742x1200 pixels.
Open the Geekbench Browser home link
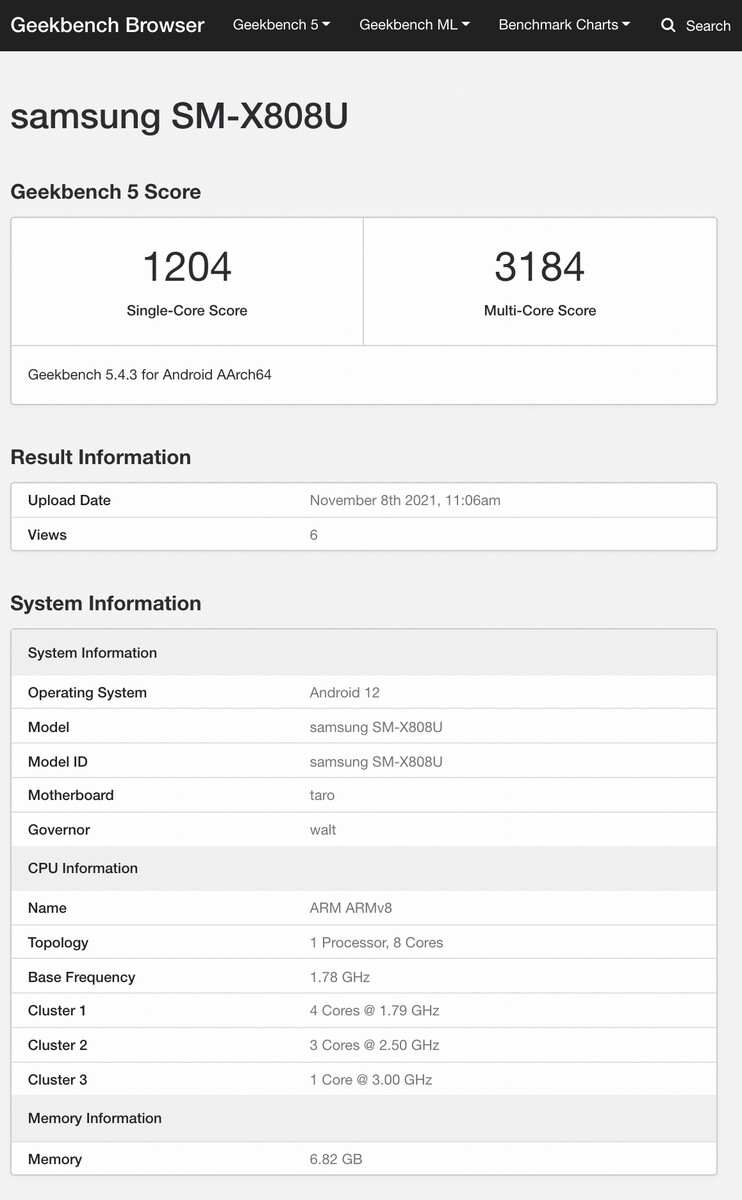tap(107, 25)
